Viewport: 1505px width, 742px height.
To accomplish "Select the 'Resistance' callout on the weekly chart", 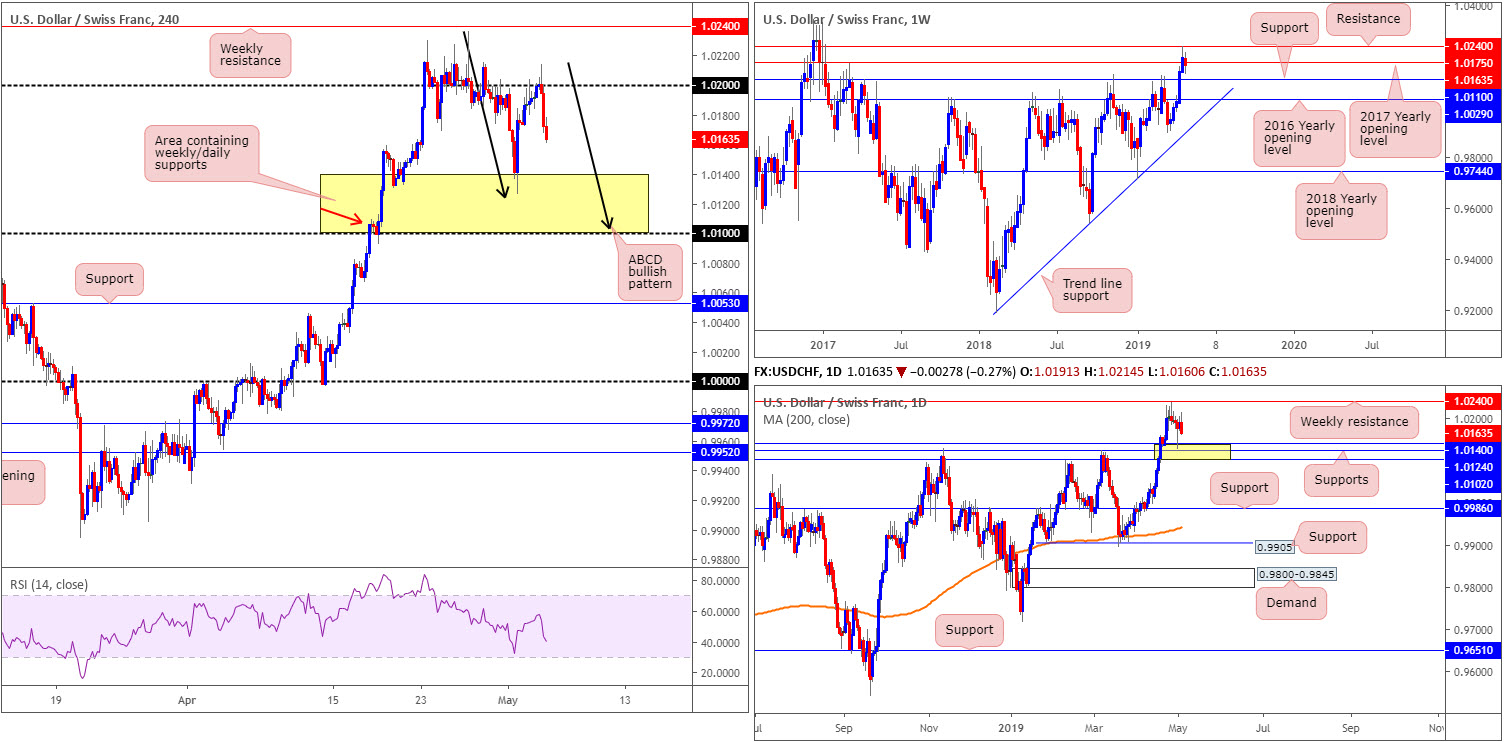I will coord(1369,17).
